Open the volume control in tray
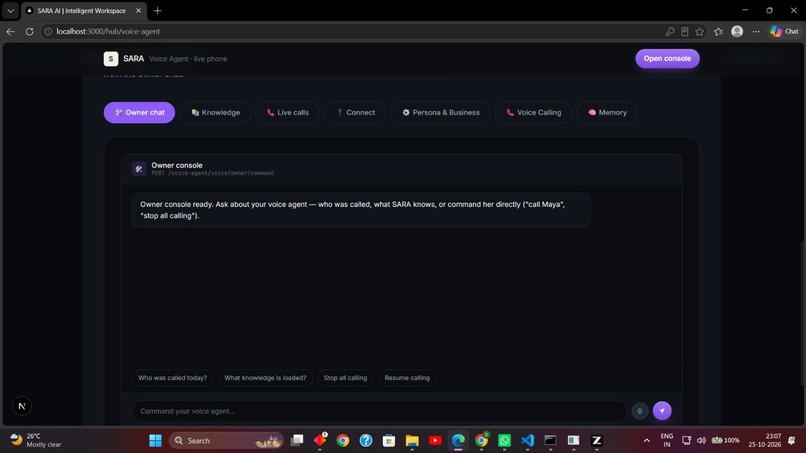Screen dimensions: 806x453 701,441
